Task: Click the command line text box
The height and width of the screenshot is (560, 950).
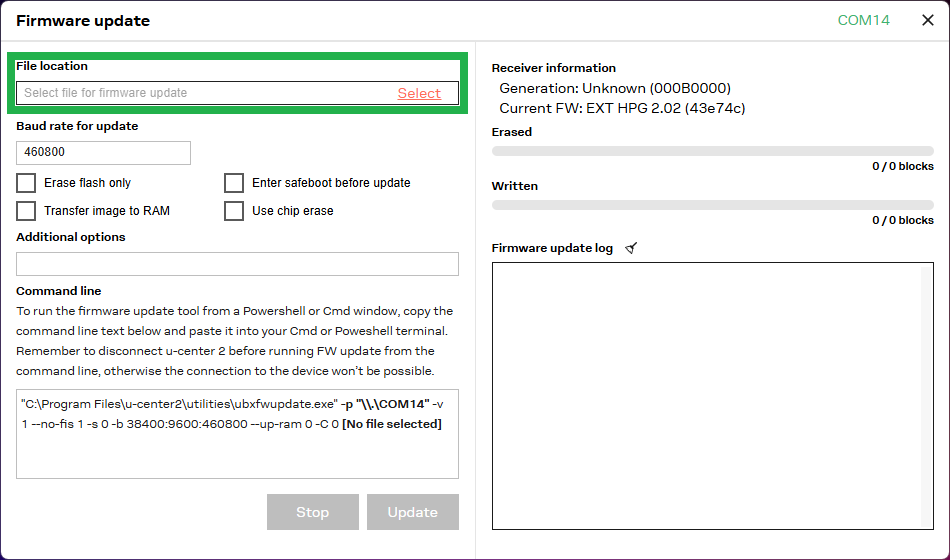Action: (237, 434)
